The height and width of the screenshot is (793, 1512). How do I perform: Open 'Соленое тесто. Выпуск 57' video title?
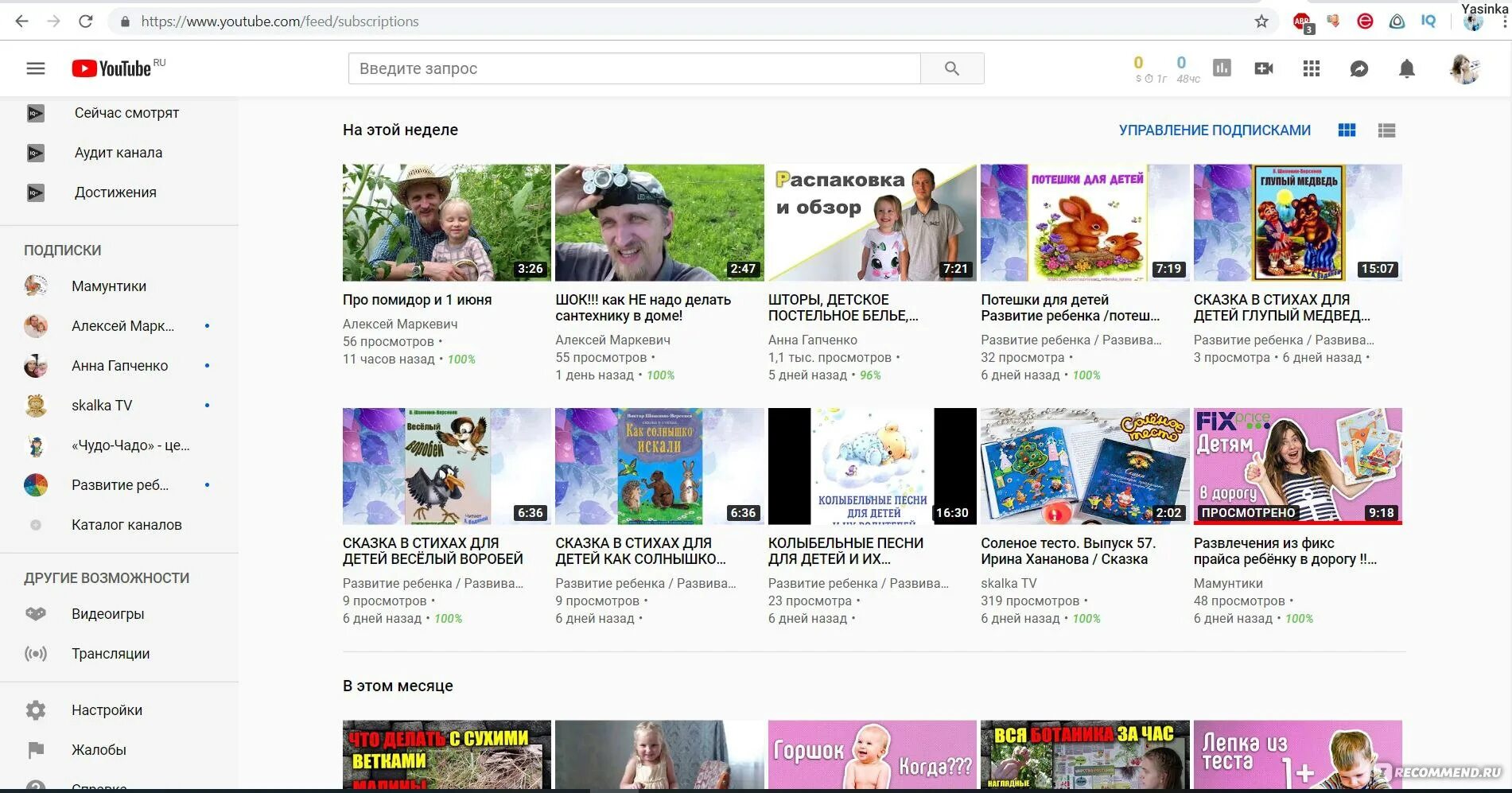(1068, 551)
